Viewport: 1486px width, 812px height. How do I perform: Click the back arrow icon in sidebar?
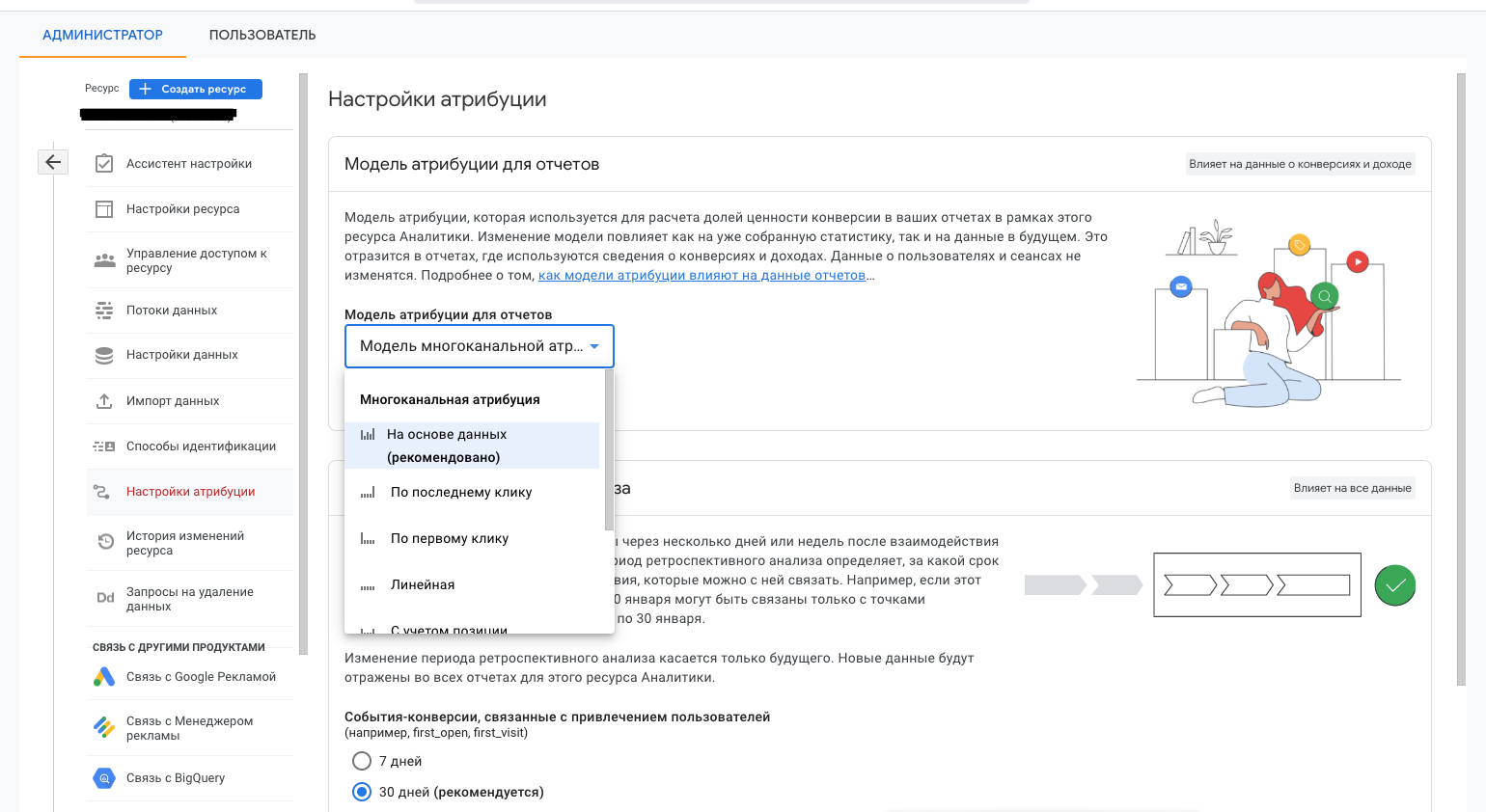click(53, 162)
